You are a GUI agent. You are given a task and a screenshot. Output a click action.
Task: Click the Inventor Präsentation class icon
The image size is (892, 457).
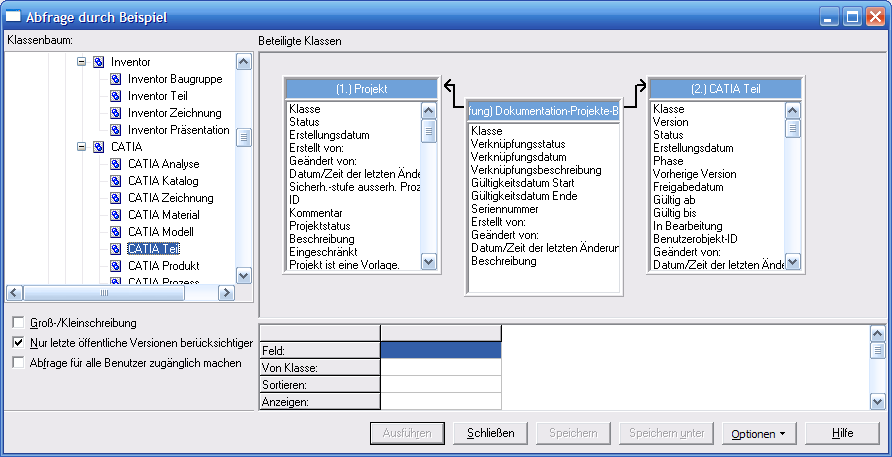(115, 130)
